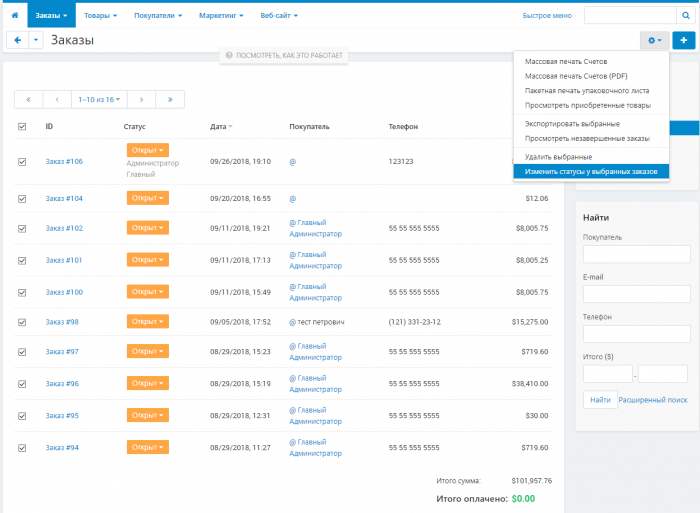
Task: Select 'Удалить выбранные' from the menu
Action: pos(558,157)
